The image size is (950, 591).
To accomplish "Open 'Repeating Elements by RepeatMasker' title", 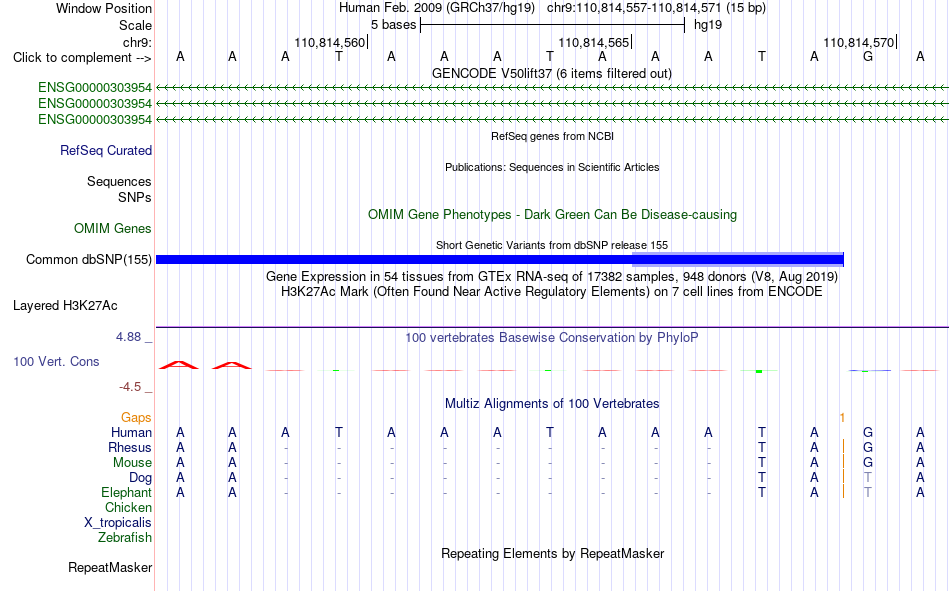I will (552, 553).
